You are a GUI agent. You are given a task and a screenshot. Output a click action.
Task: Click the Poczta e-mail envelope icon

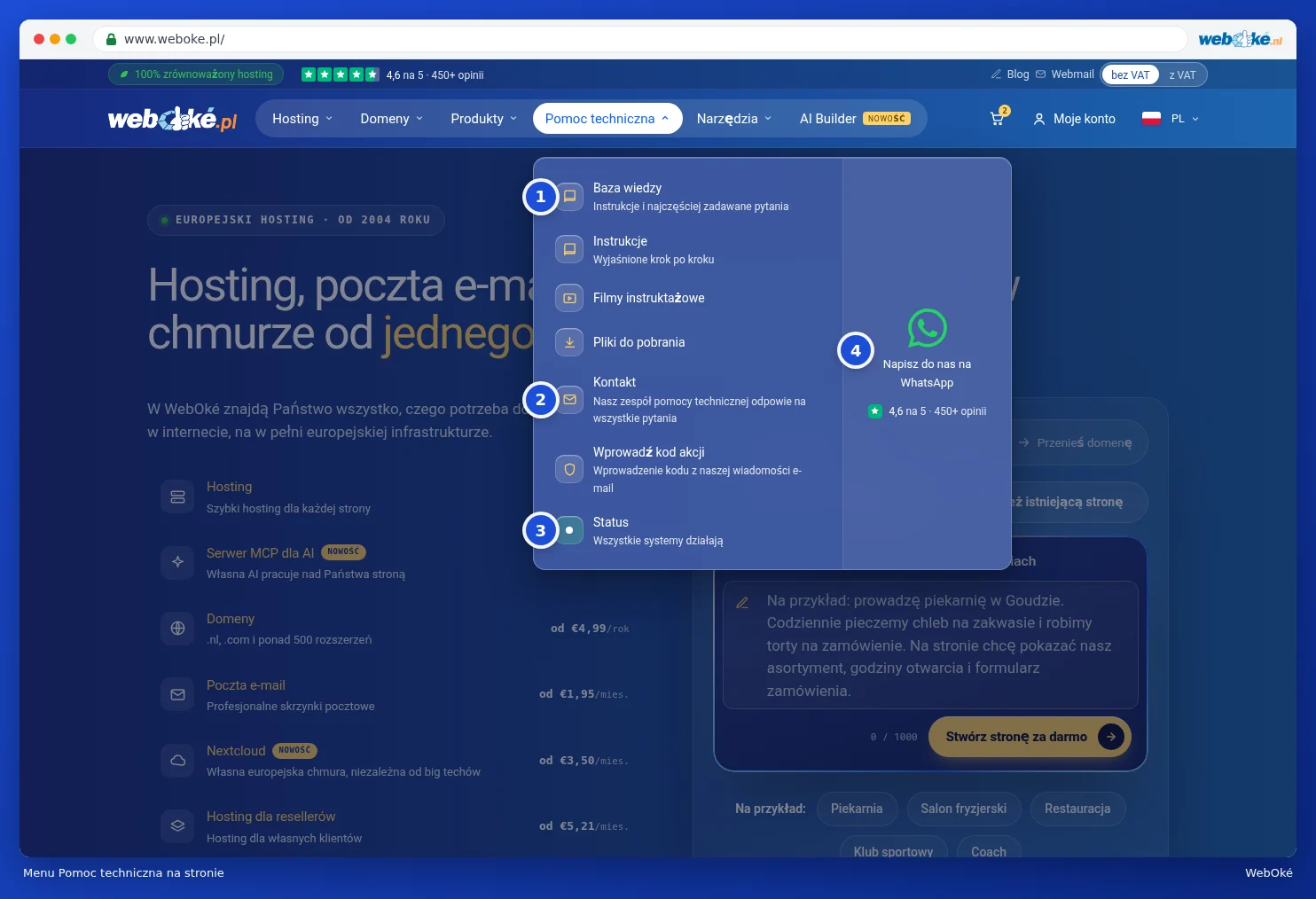(x=177, y=694)
